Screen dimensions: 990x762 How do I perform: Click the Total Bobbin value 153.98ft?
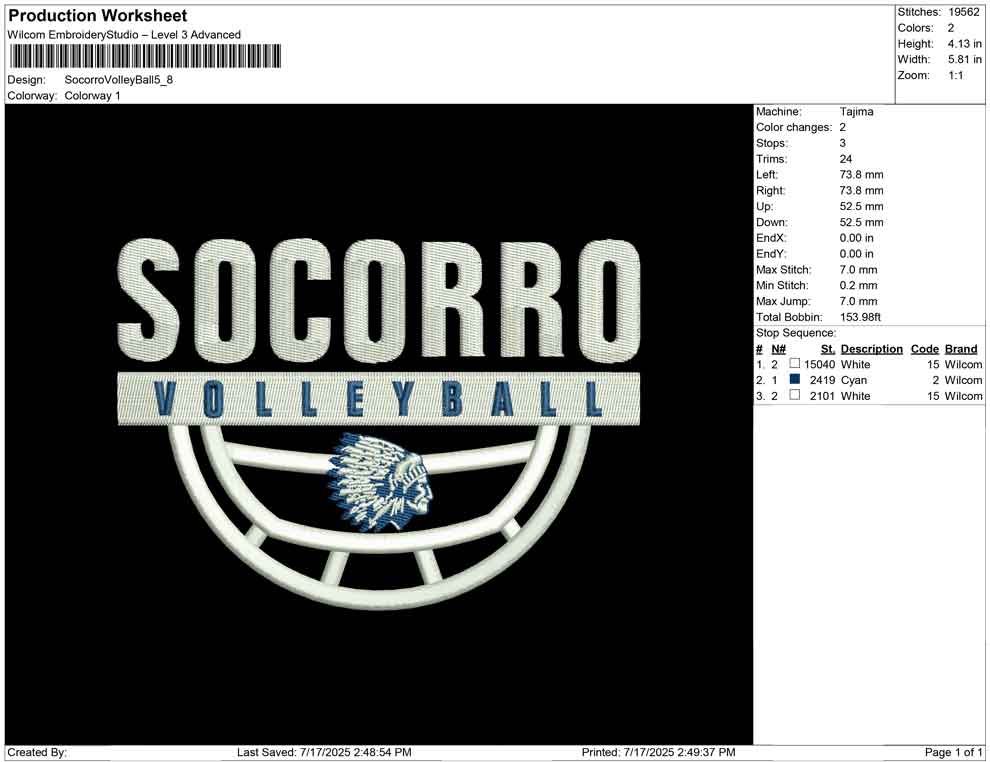click(860, 317)
